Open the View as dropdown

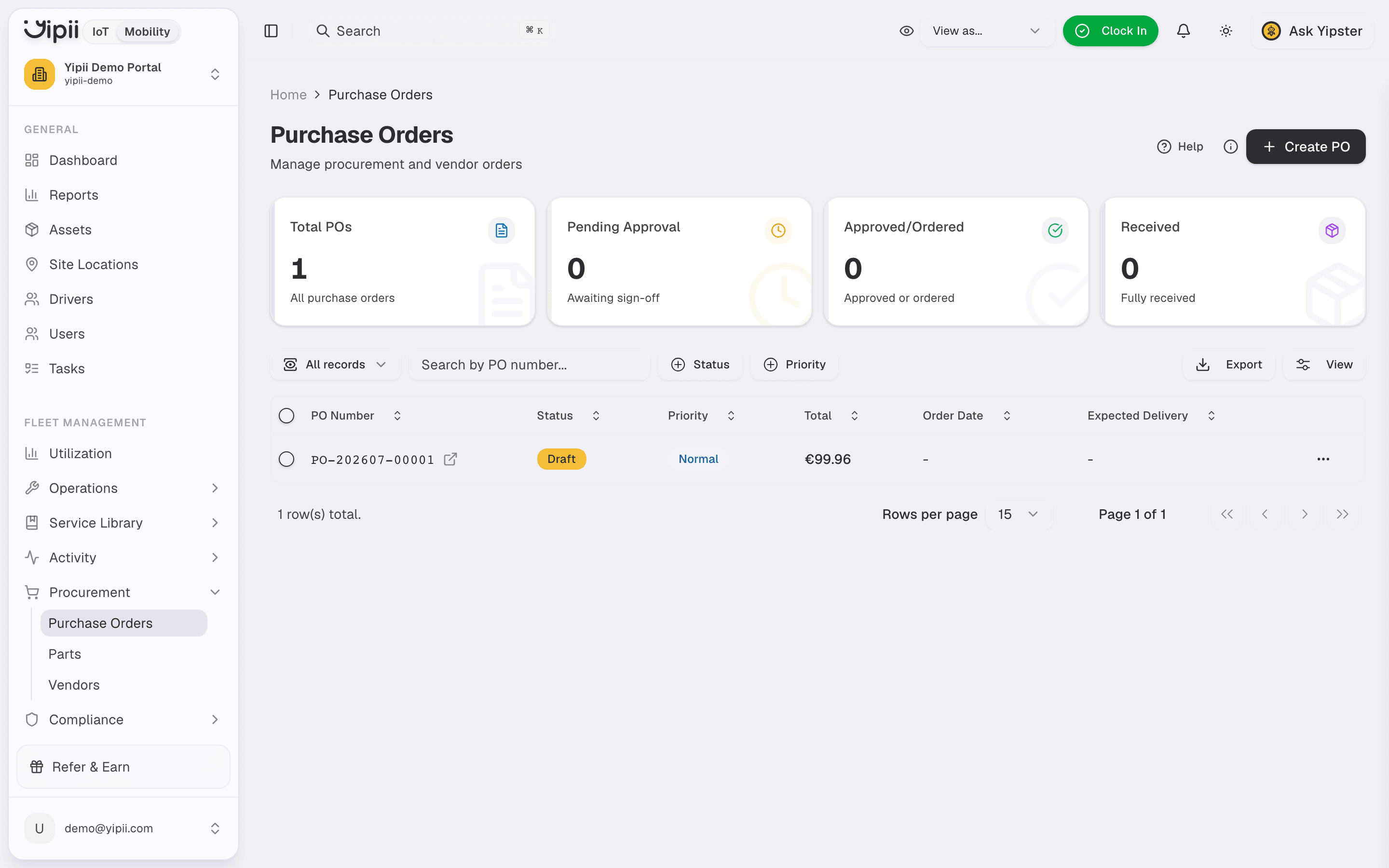click(986, 31)
